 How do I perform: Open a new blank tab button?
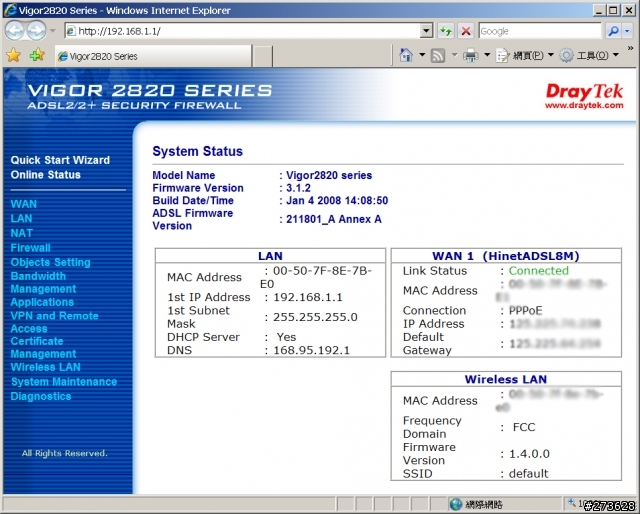262,56
